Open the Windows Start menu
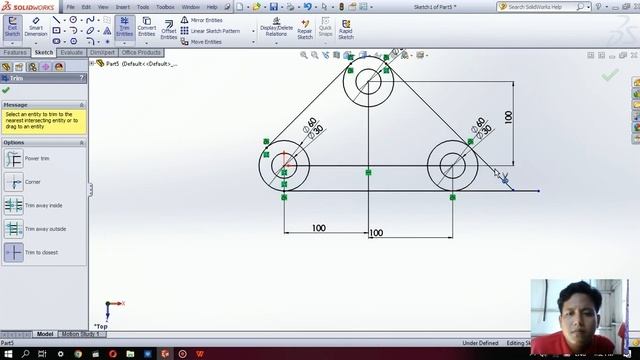This screenshot has width=640, height=360. [7, 354]
